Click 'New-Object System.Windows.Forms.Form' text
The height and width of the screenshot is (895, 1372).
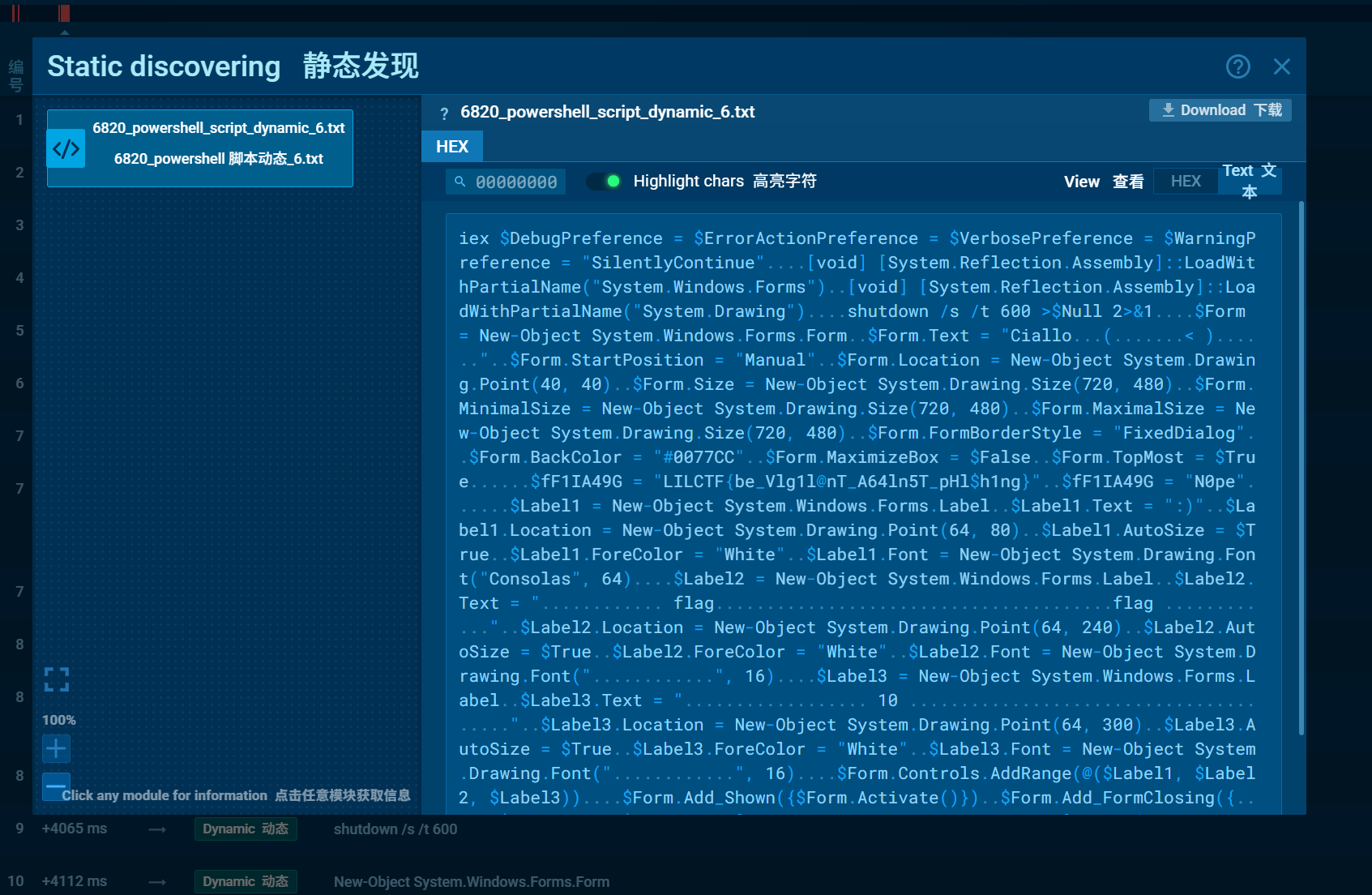point(472,882)
